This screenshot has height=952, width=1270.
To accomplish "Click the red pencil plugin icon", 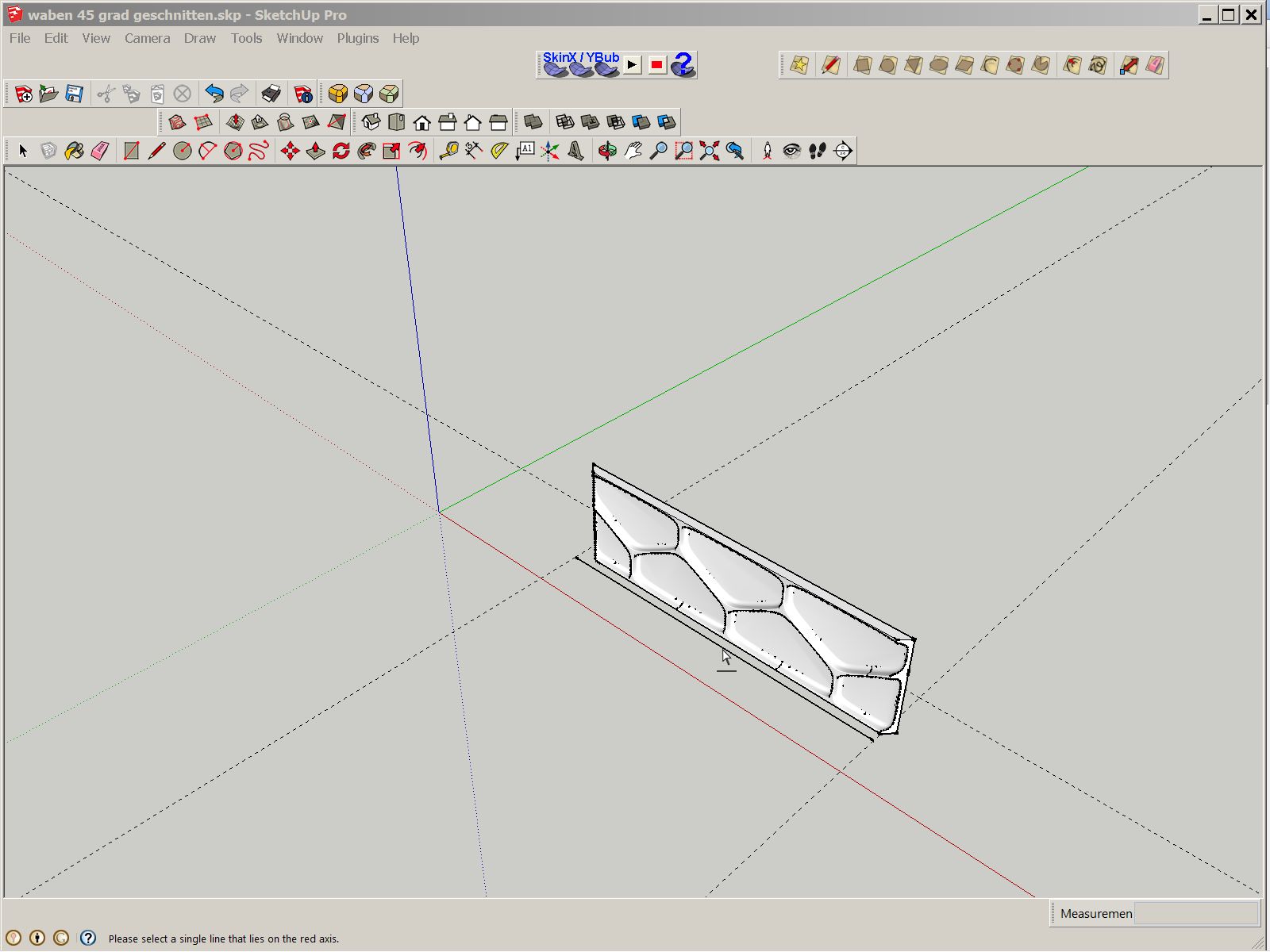I will point(830,65).
